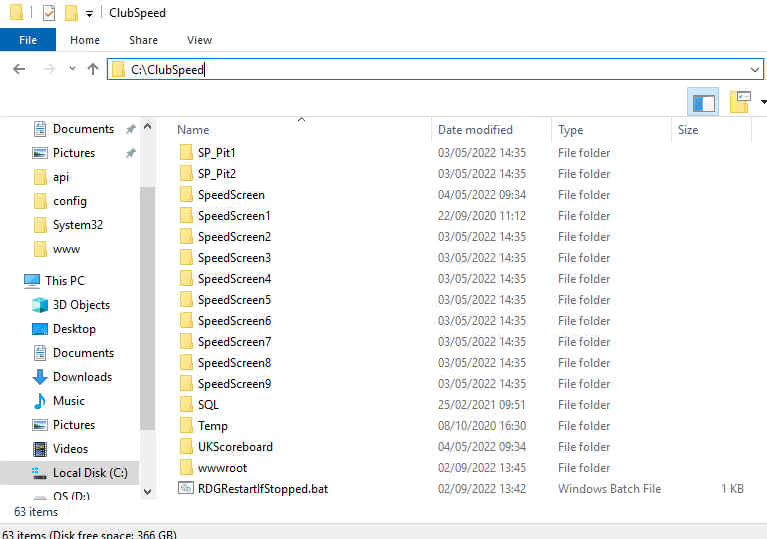Image resolution: width=767 pixels, height=539 pixels.
Task: Open the Customize Quick Access Toolbar dropdown
Action: pos(90,14)
